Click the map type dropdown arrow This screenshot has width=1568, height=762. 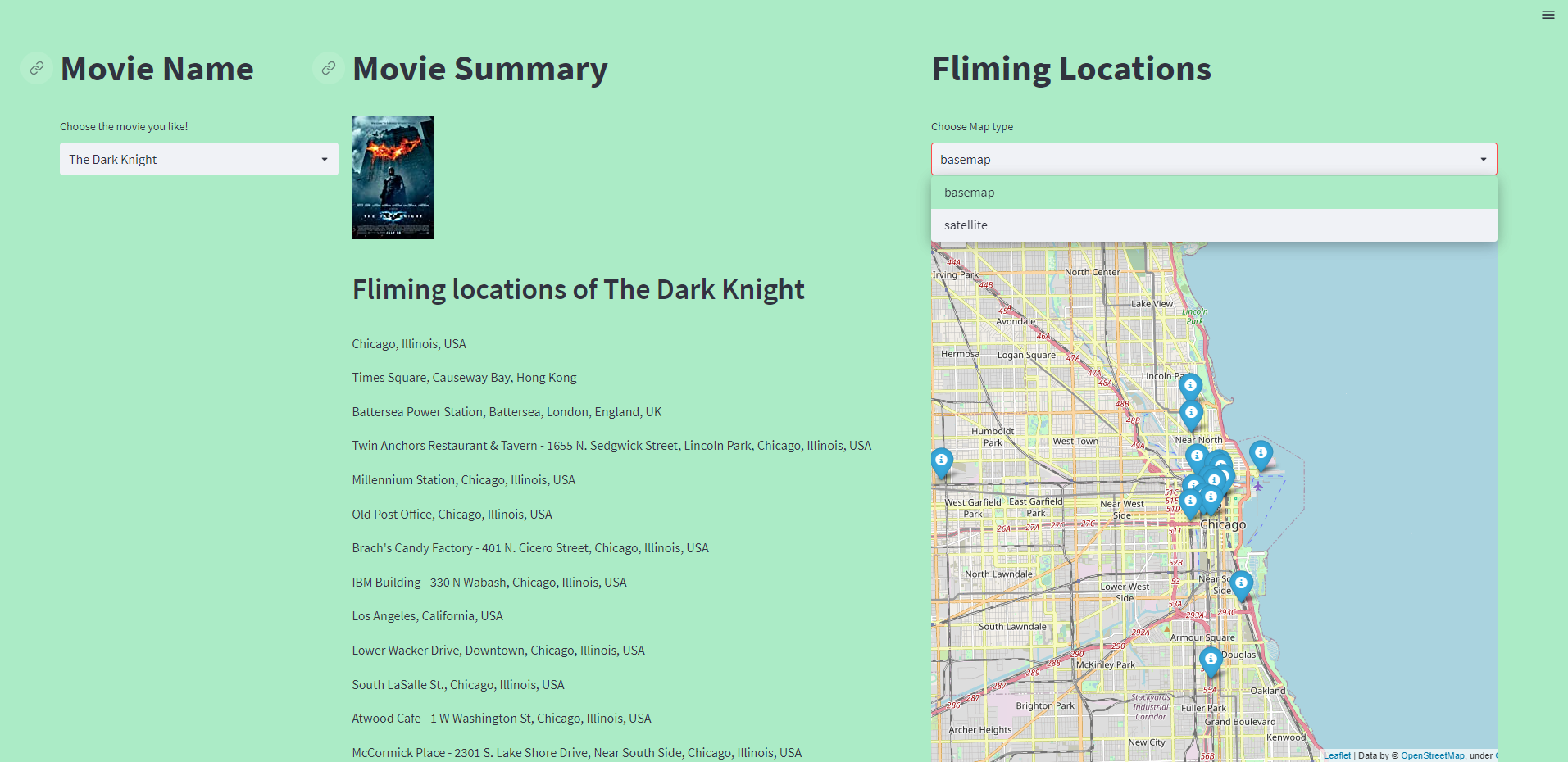1483,159
